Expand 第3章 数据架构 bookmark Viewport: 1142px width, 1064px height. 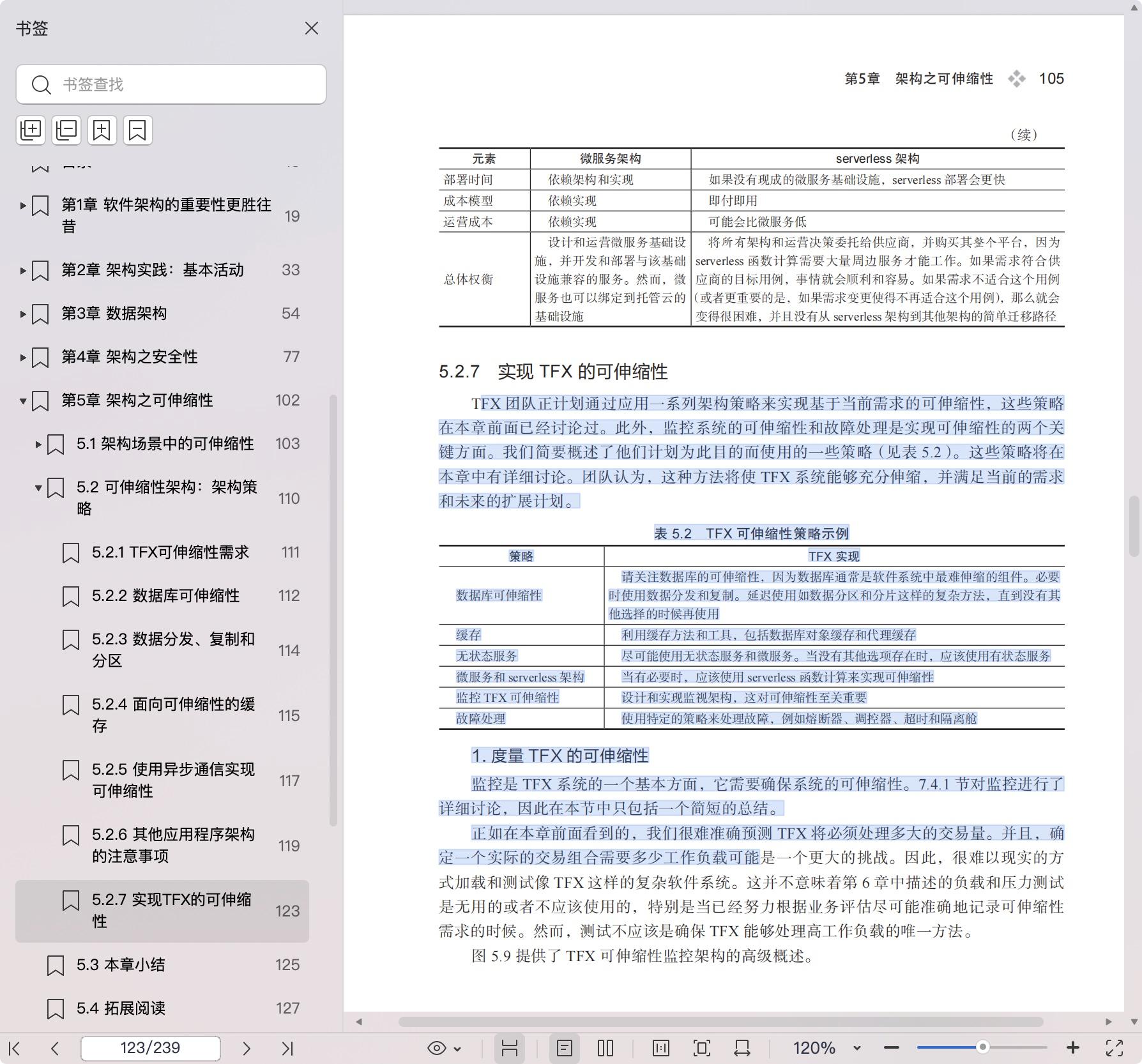[x=22, y=314]
